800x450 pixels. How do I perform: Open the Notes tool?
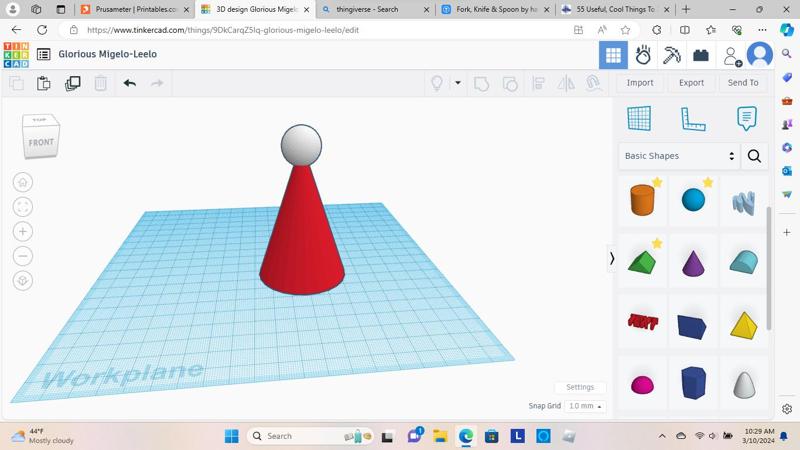click(746, 118)
